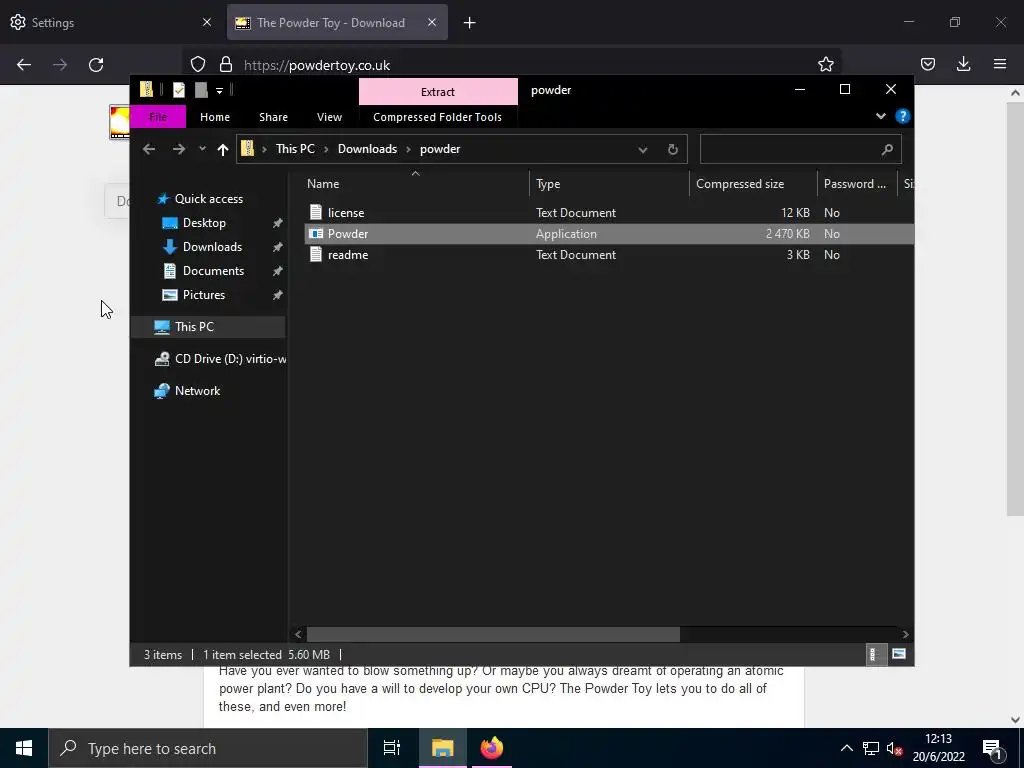Bookmark this page with star icon
The image size is (1024, 768).
(825, 64)
